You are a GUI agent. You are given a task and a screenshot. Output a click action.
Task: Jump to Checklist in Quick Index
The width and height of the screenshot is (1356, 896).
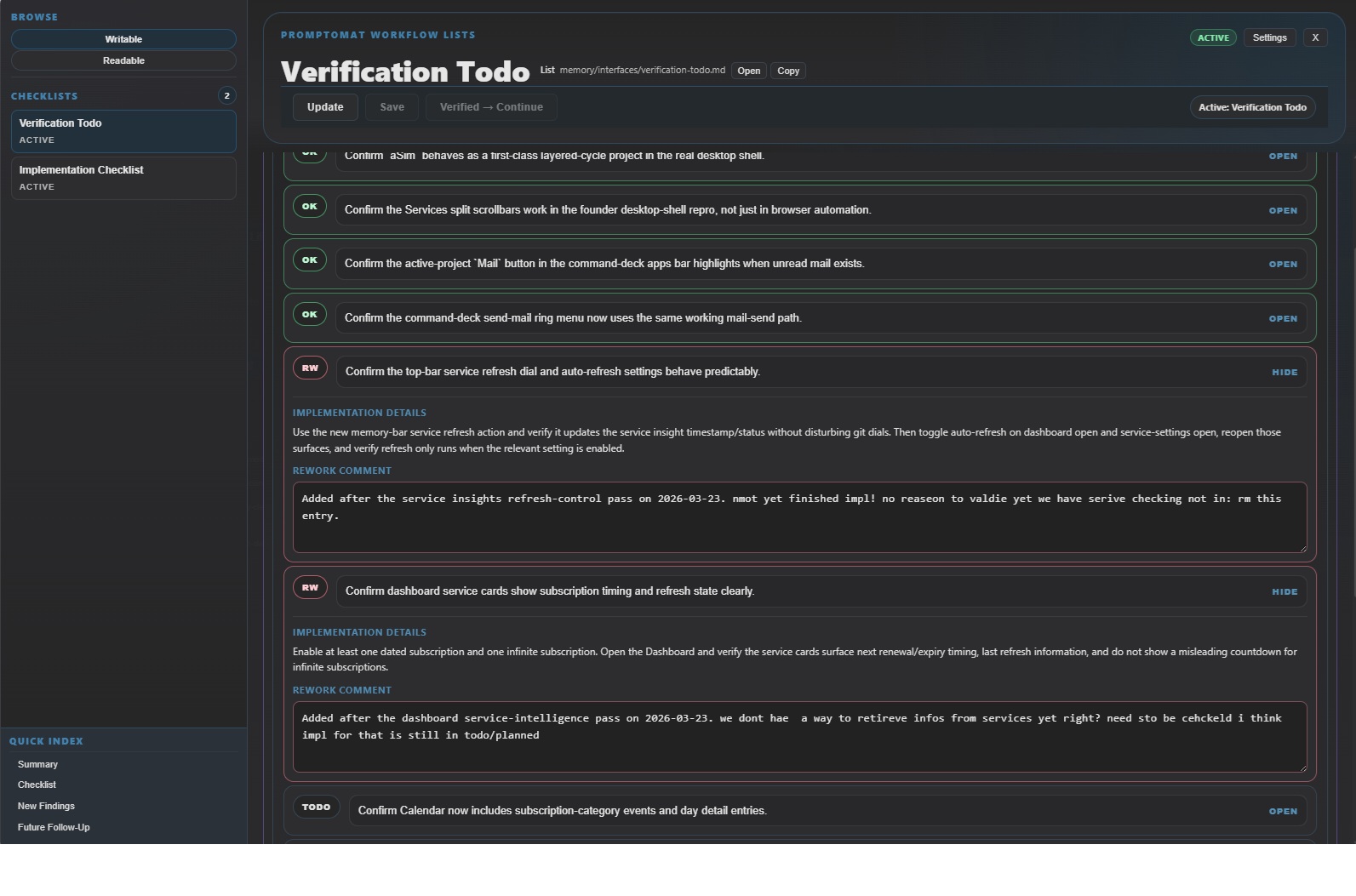click(x=37, y=785)
